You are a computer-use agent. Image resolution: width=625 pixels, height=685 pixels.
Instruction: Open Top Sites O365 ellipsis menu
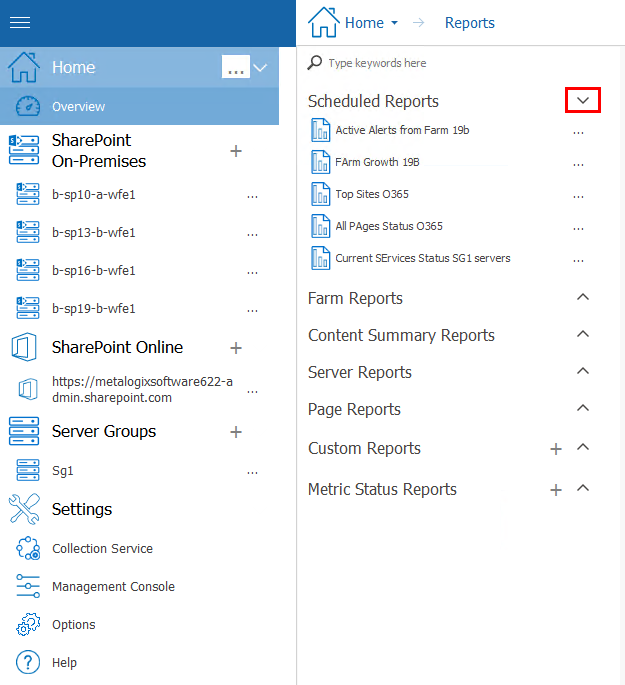tap(578, 197)
